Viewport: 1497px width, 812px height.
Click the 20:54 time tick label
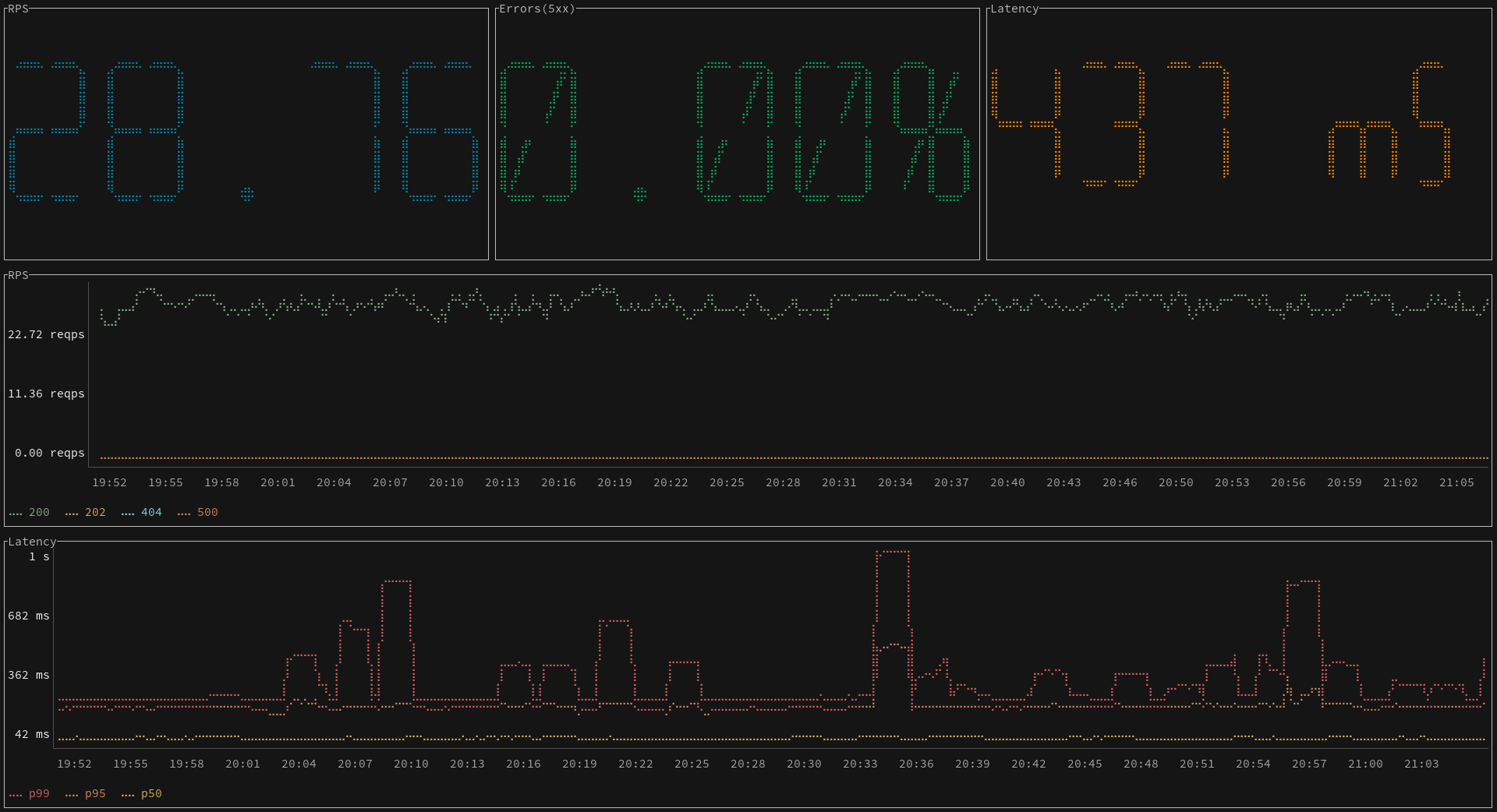click(1253, 764)
